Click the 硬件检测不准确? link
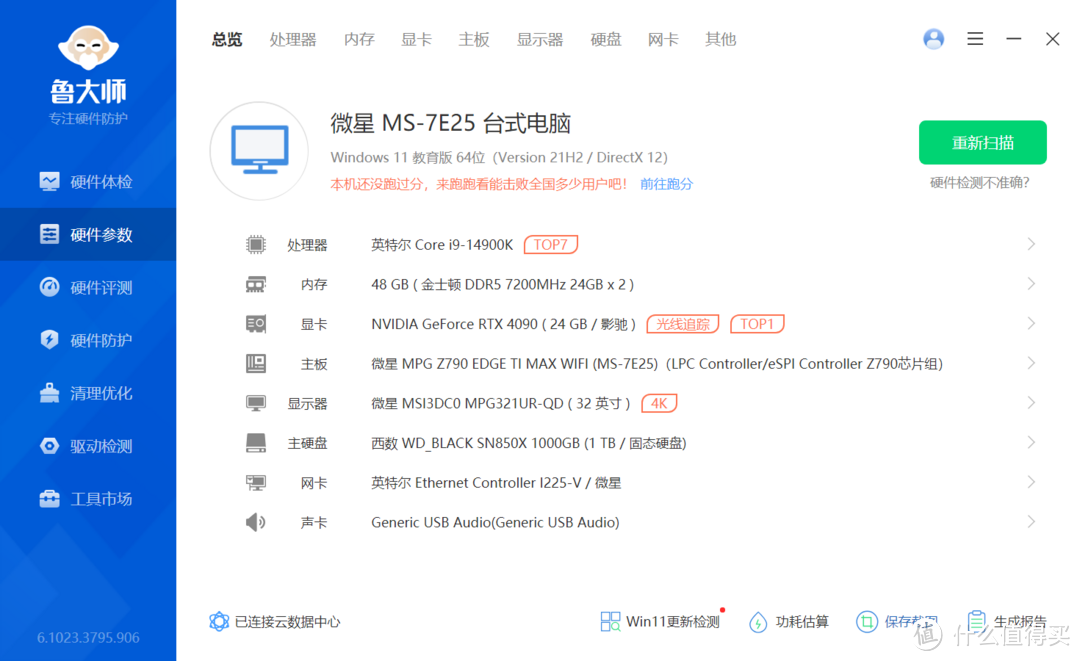Screen dimensions: 1080x661 (x=979, y=182)
